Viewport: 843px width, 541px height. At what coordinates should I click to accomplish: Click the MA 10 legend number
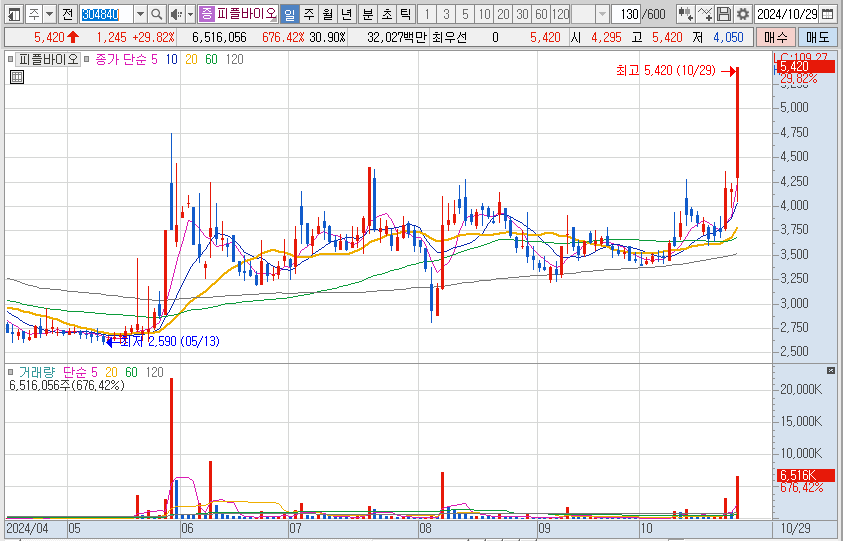[x=172, y=60]
